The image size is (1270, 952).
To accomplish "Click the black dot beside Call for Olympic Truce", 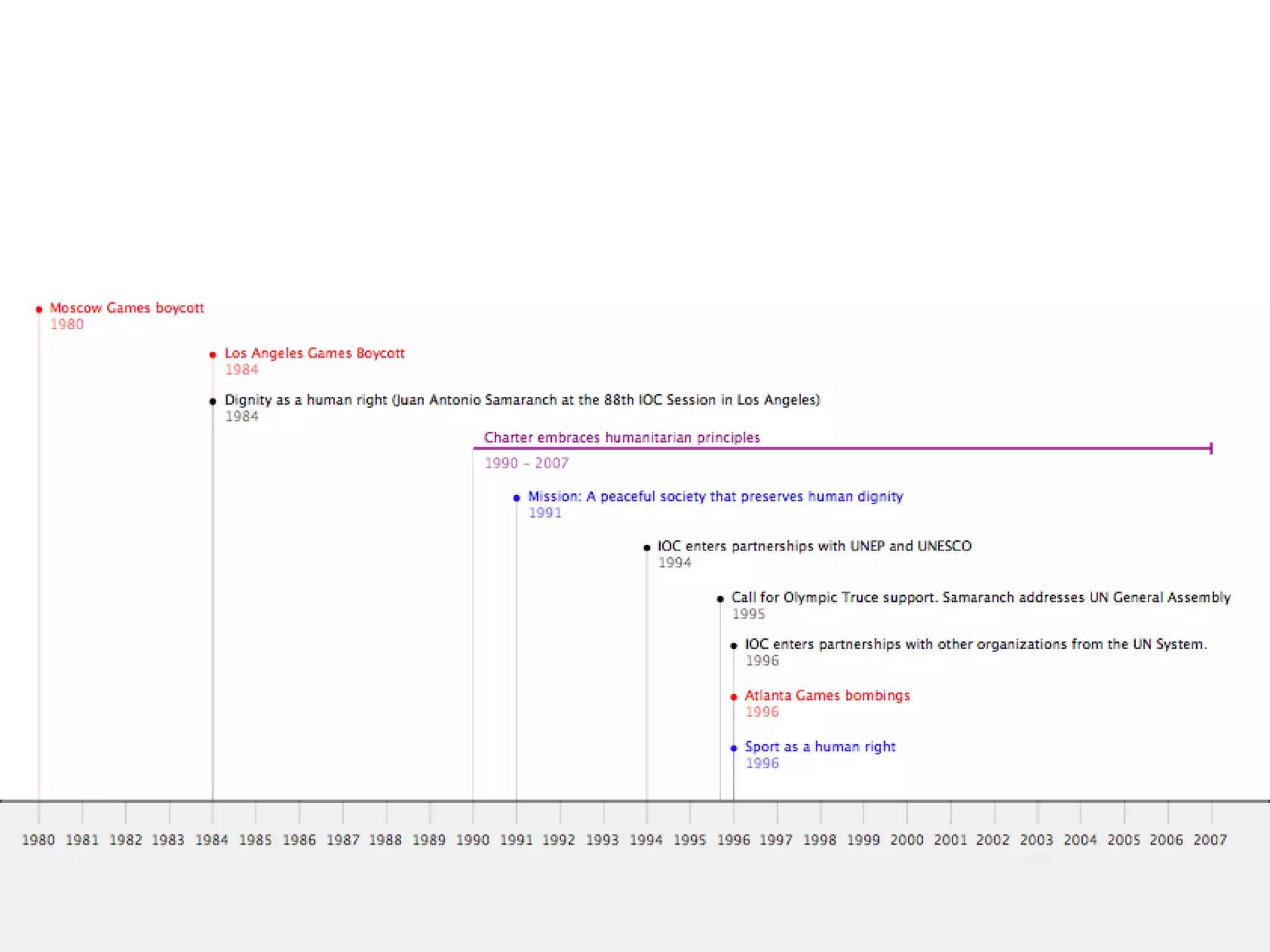I will [x=720, y=599].
